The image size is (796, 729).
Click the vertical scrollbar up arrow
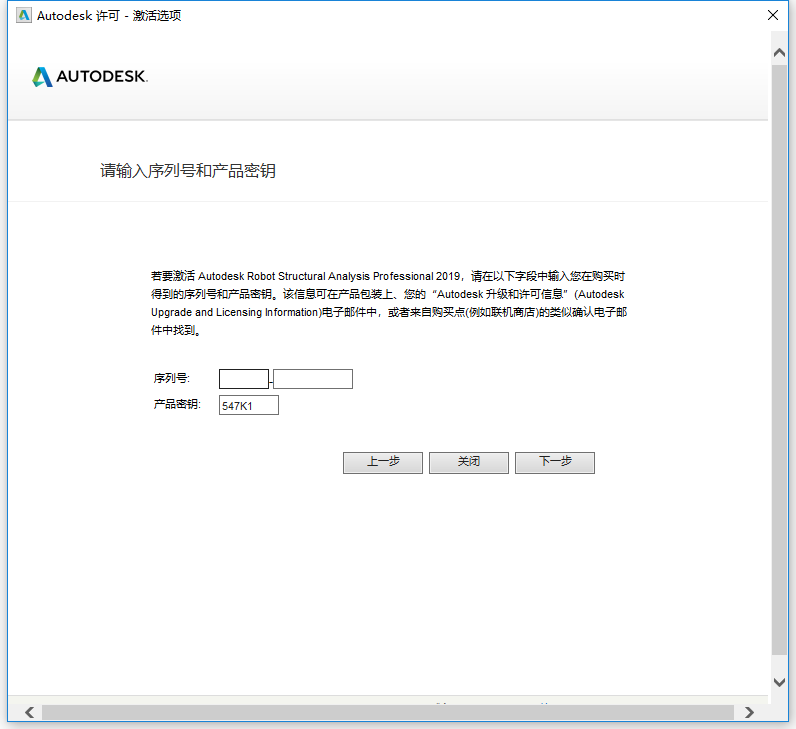779,52
